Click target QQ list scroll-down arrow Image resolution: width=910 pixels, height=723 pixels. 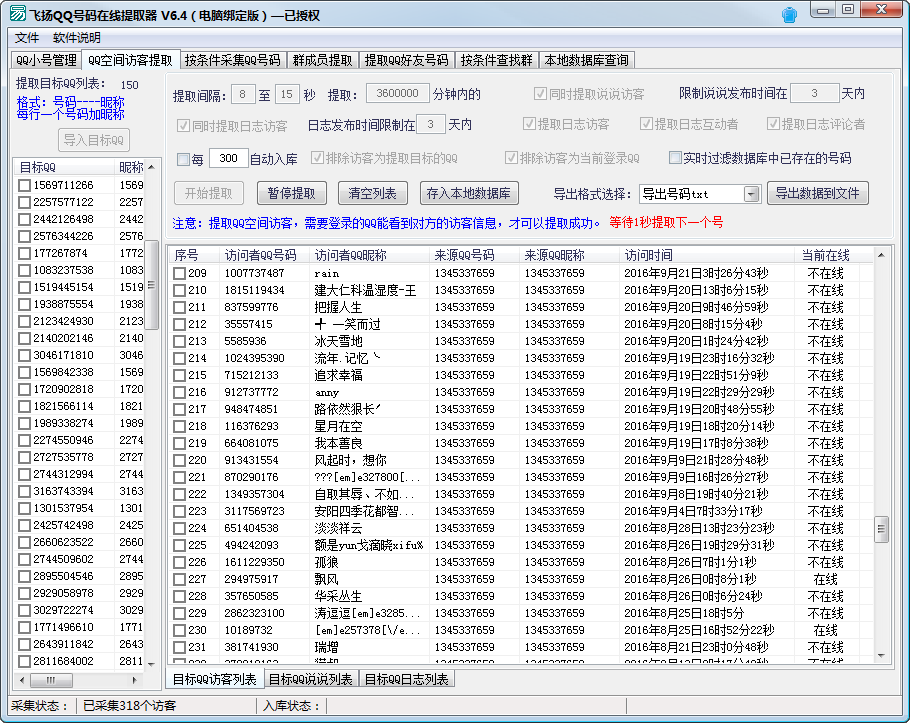pyautogui.click(x=151, y=664)
